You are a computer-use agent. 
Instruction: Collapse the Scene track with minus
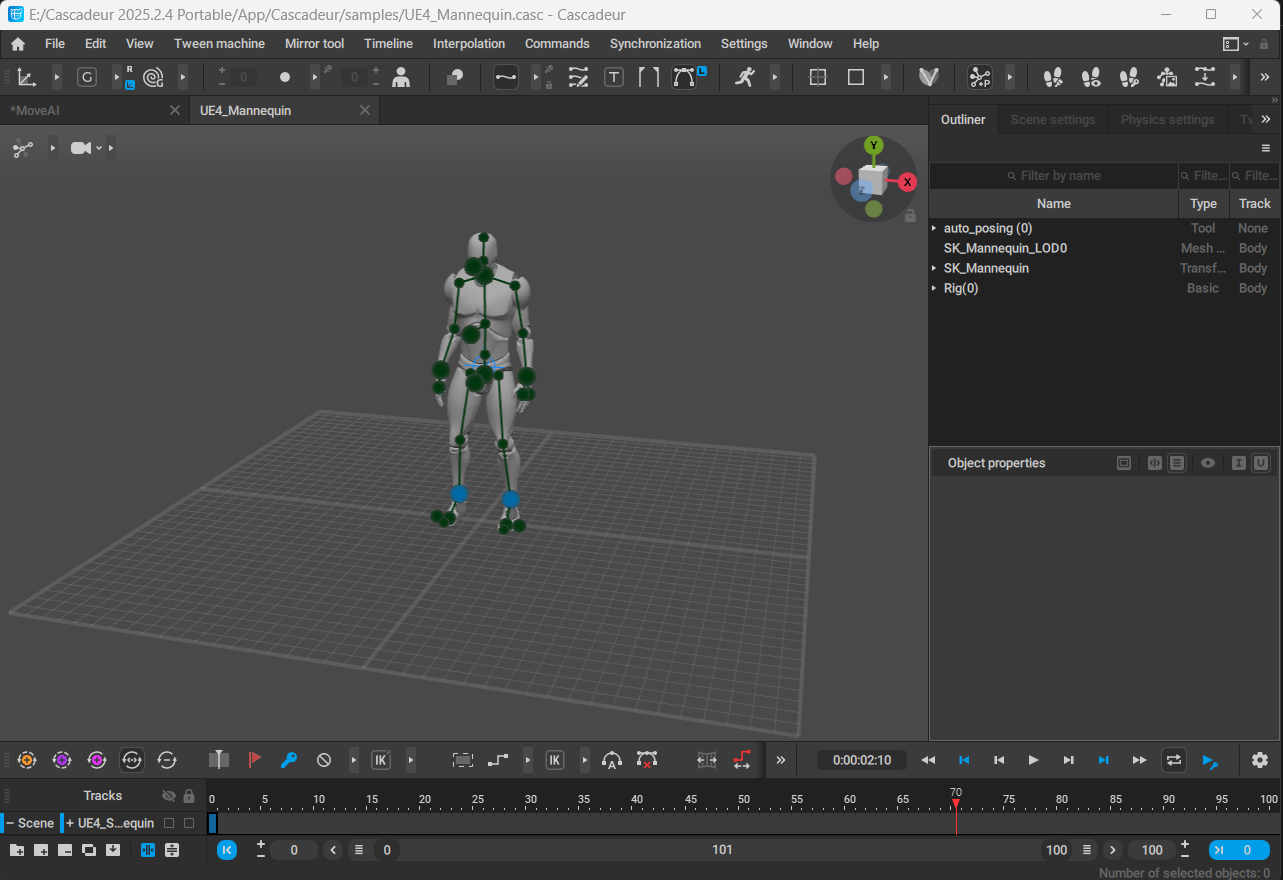pos(10,823)
